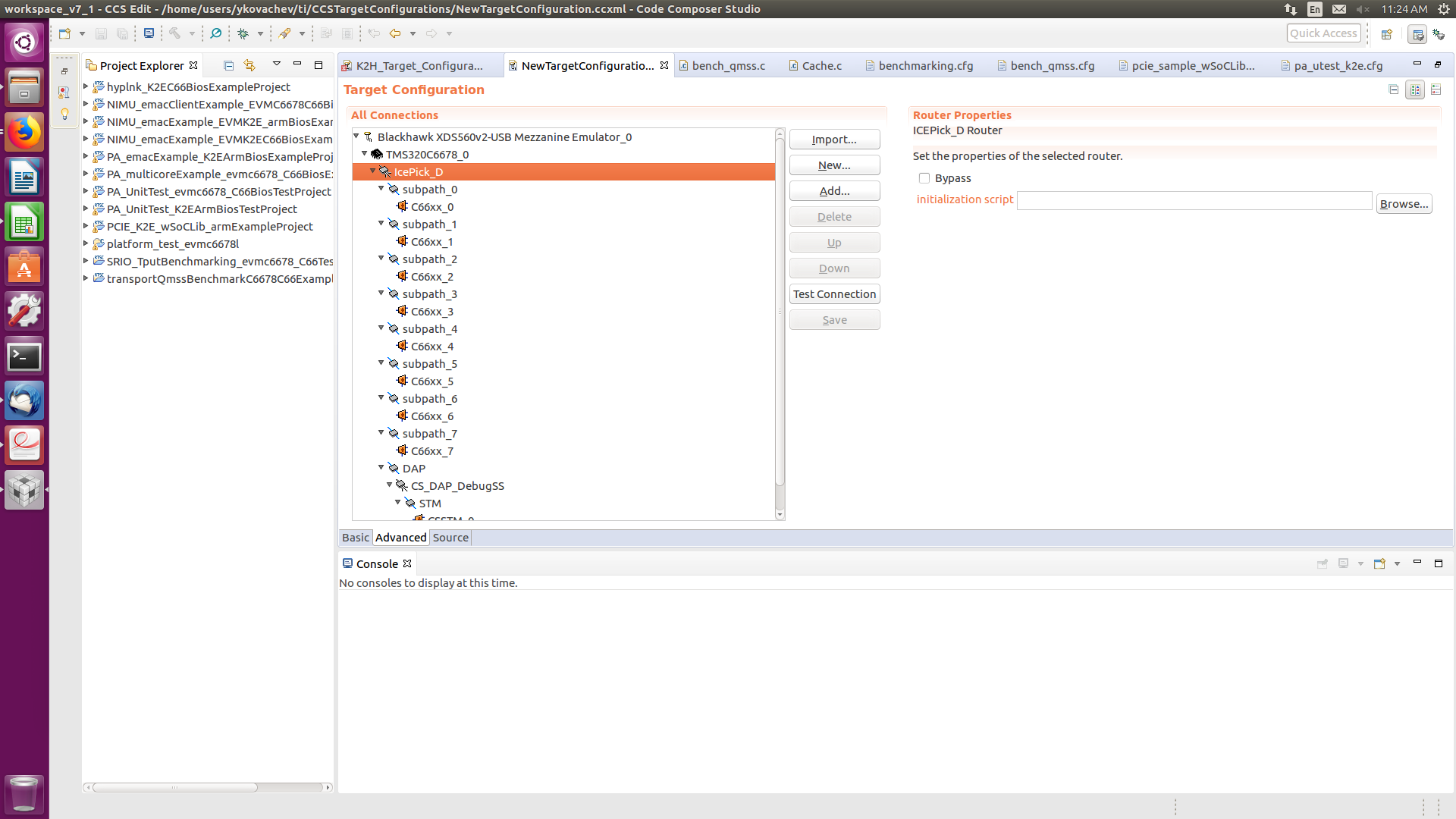
Task: Enable the Bypass checkbox
Action: click(x=924, y=178)
